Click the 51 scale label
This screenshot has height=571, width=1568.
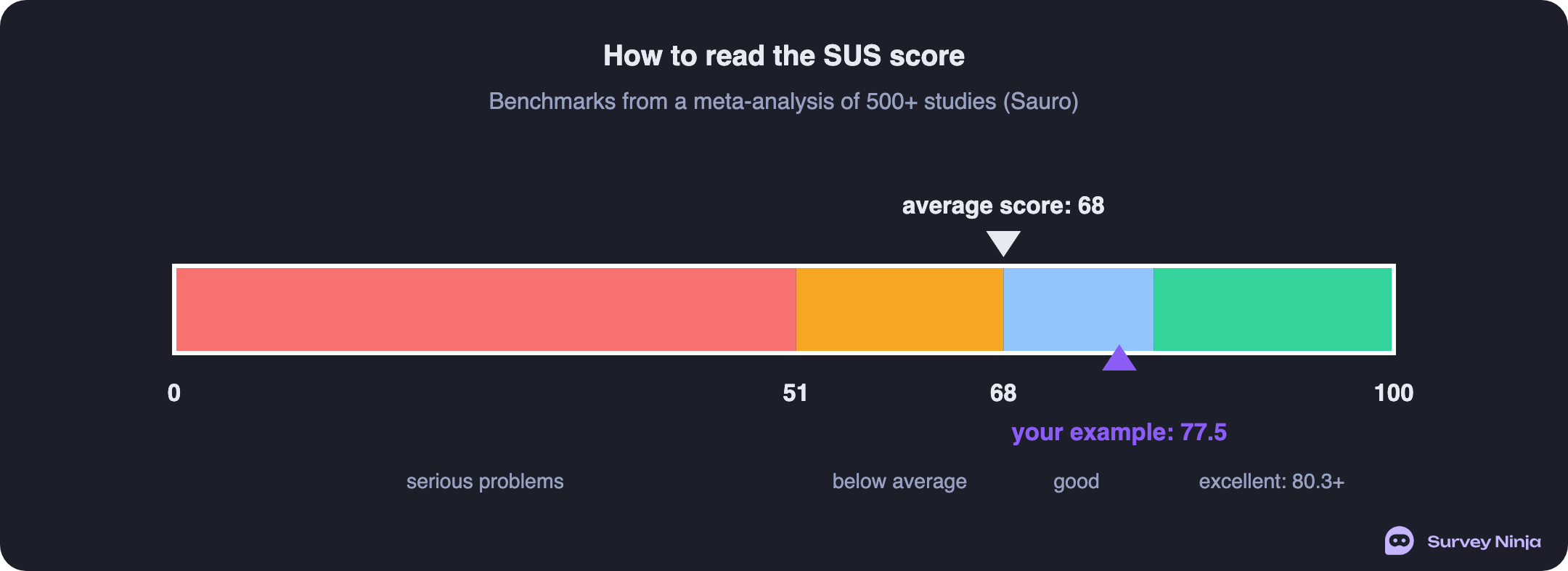[x=796, y=393]
